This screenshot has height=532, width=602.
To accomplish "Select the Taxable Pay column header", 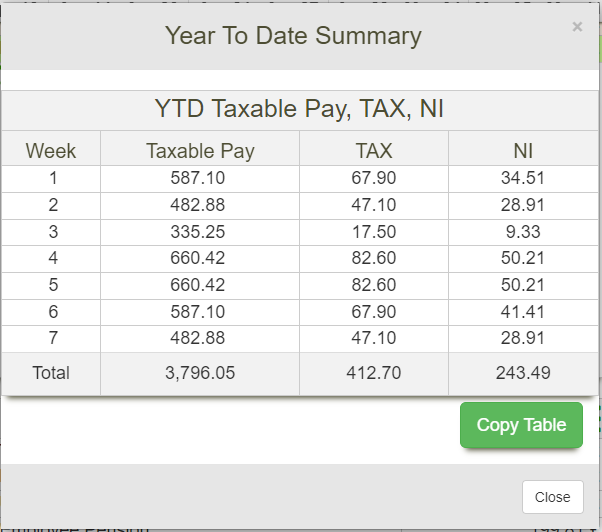I will [x=200, y=151].
